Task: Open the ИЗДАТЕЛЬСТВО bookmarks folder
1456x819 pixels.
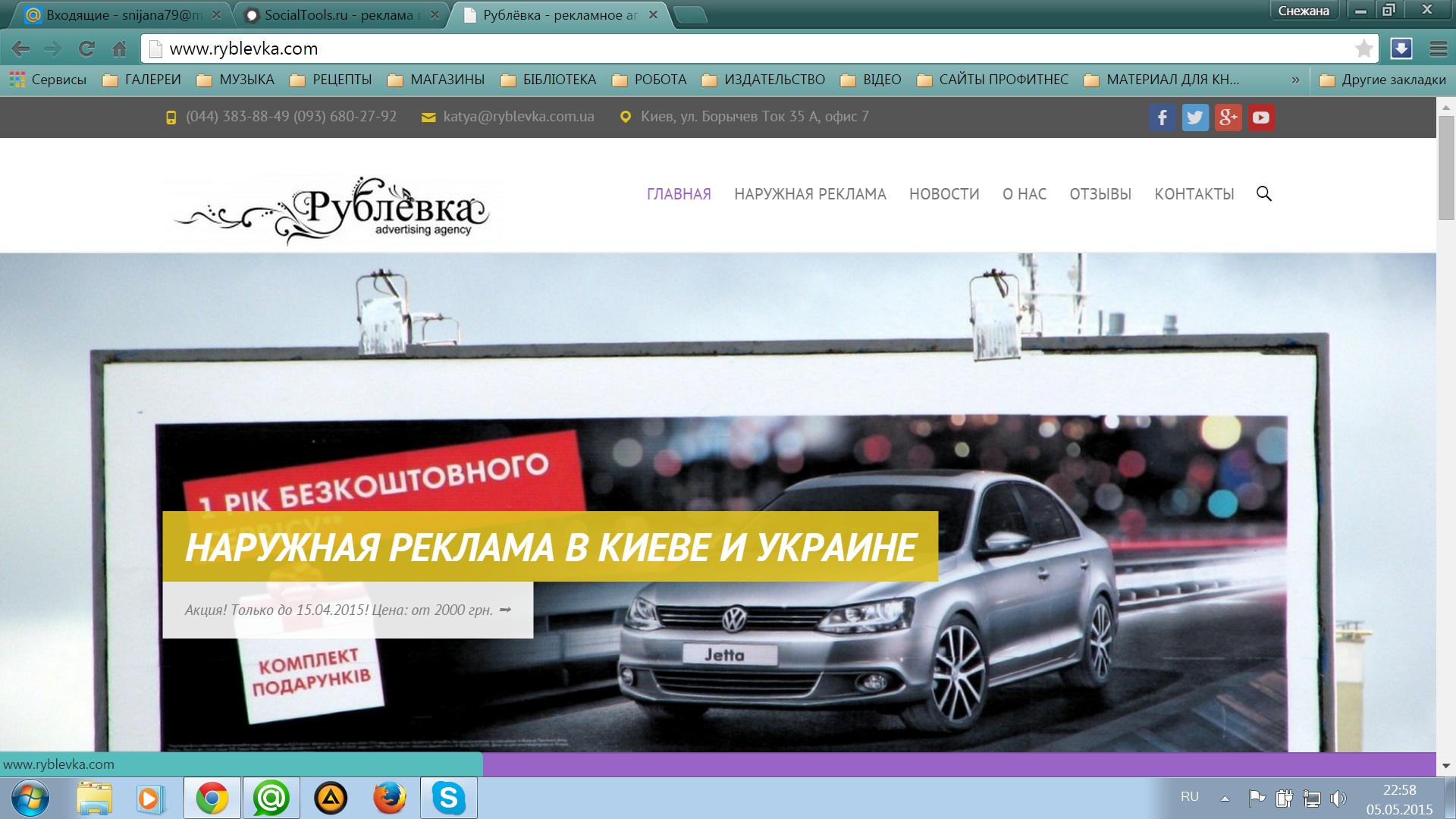Action: (x=763, y=80)
